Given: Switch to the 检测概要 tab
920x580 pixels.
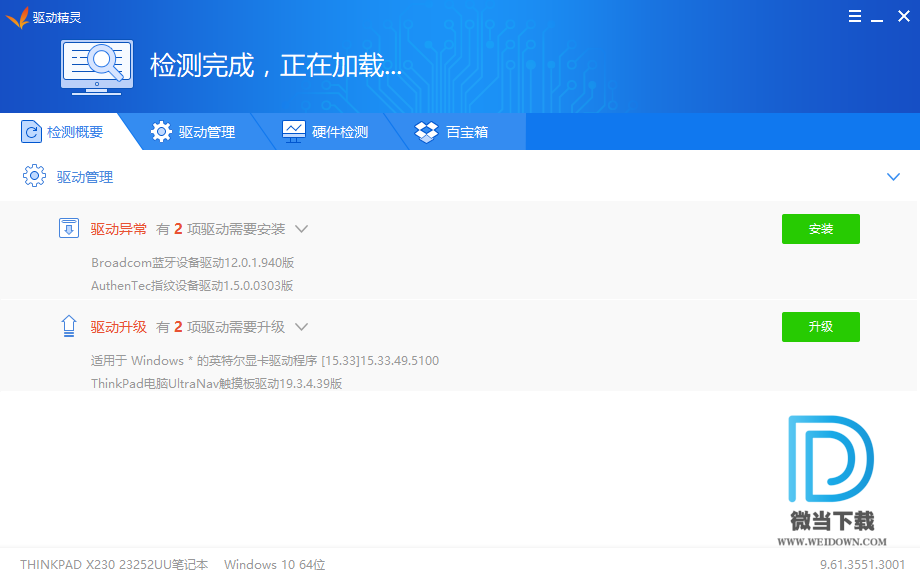Looking at the screenshot, I should (x=62, y=132).
